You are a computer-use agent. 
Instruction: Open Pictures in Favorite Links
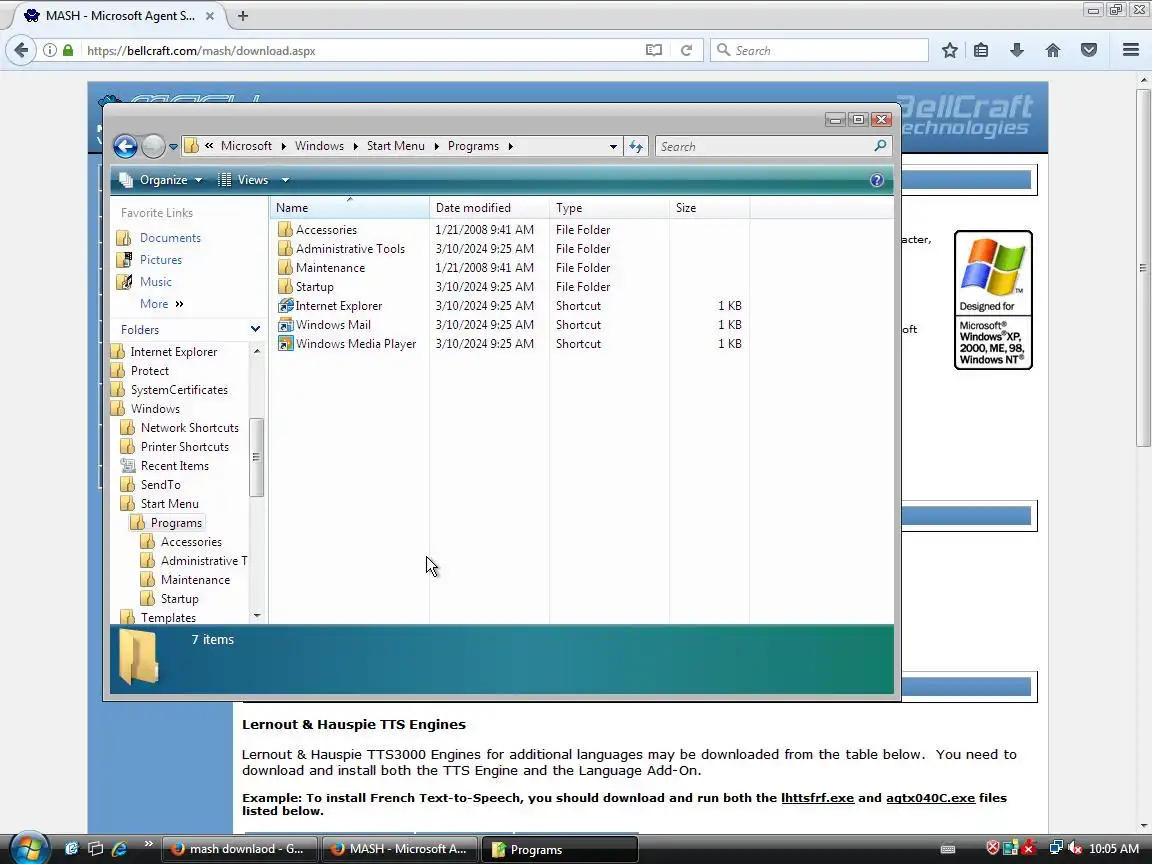161,260
